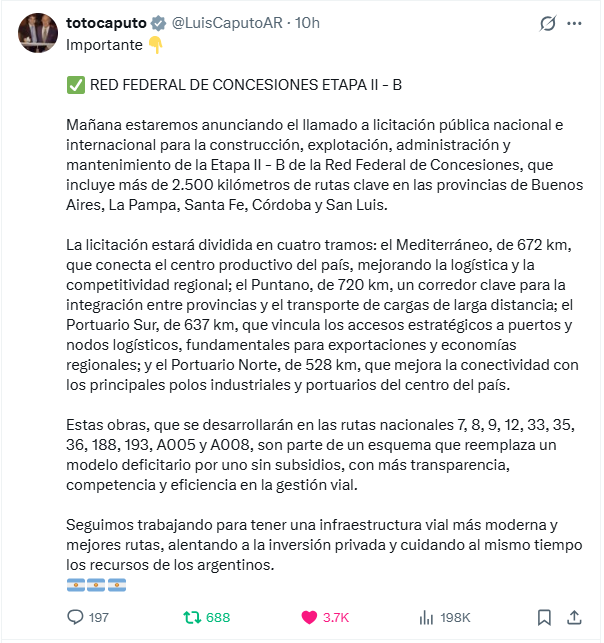Click the pointing-down hand emoji
This screenshot has width=604, height=643.
[155, 44]
